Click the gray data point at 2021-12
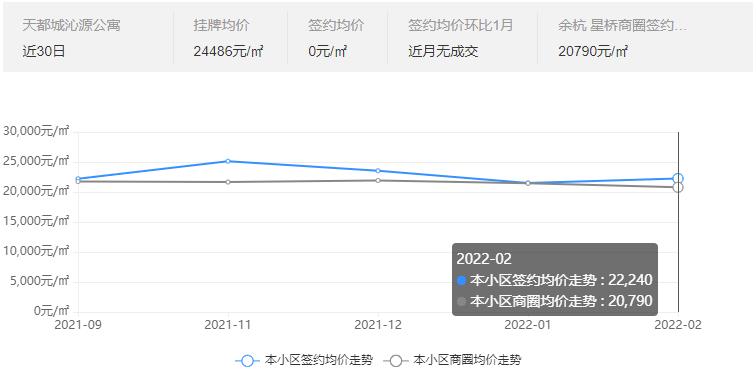 378,181
